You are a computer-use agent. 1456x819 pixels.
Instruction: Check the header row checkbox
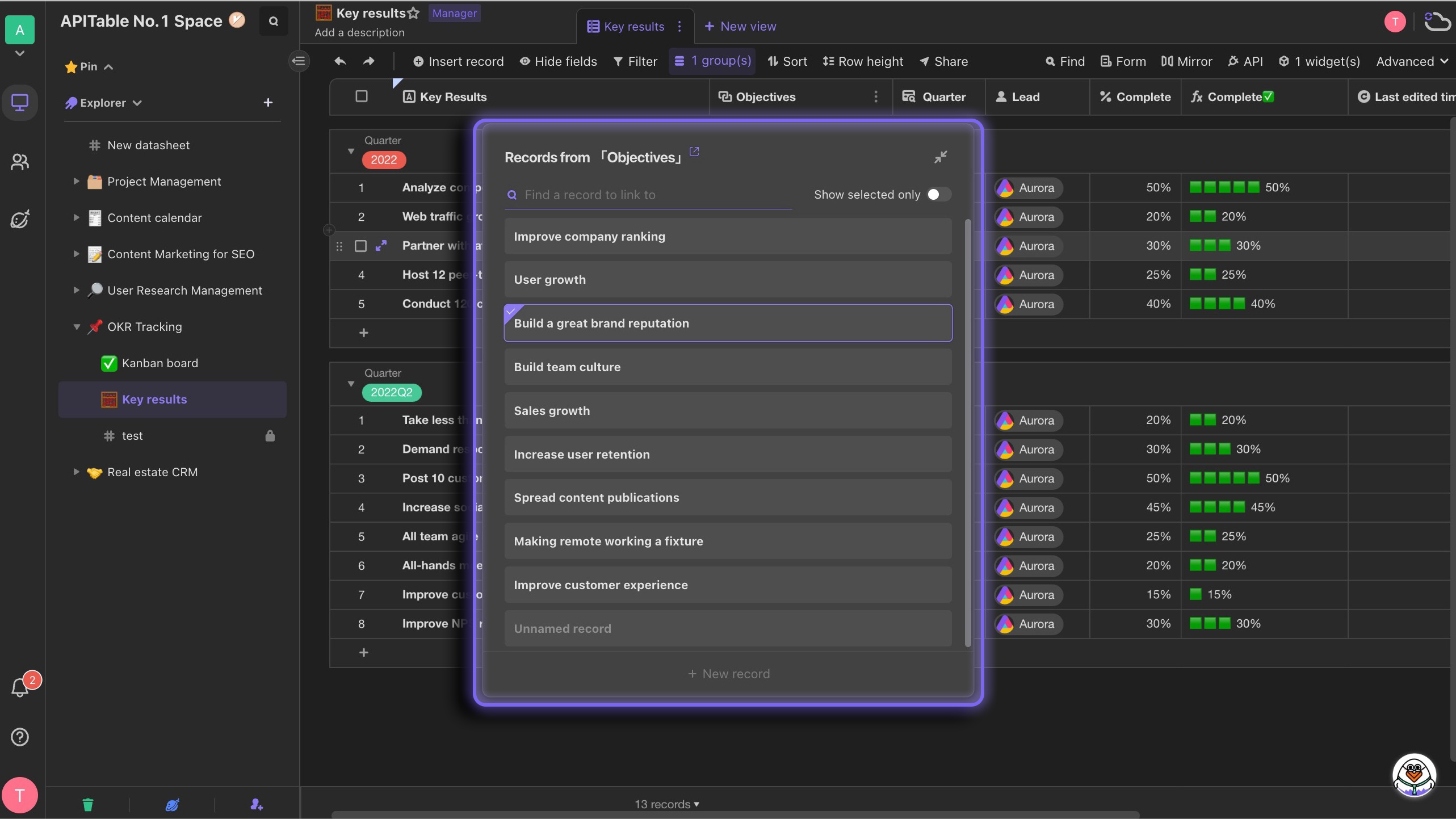(361, 97)
